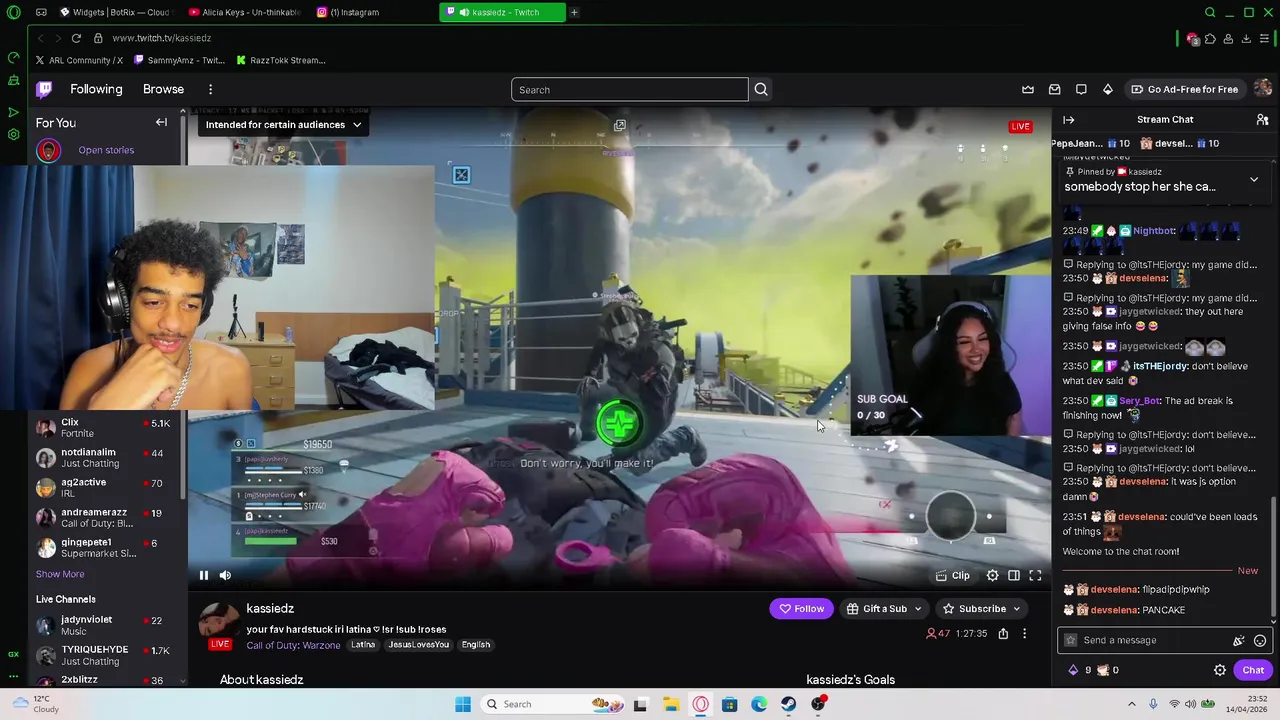Share the kassiedz stream
Viewport: 1280px width, 720px height.
click(1003, 633)
